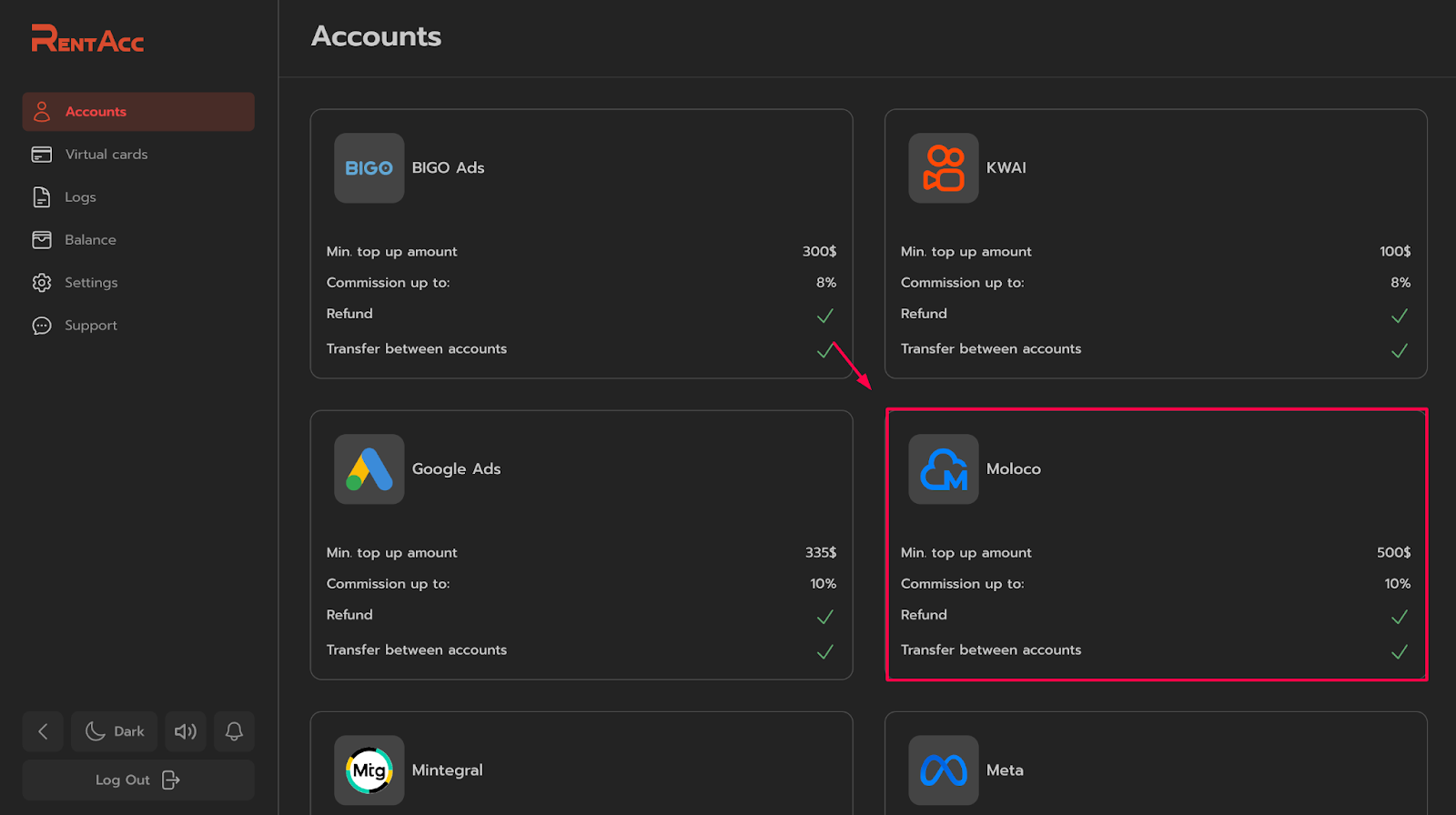
Task: Click the Log Out exit arrow icon
Action: (x=170, y=780)
